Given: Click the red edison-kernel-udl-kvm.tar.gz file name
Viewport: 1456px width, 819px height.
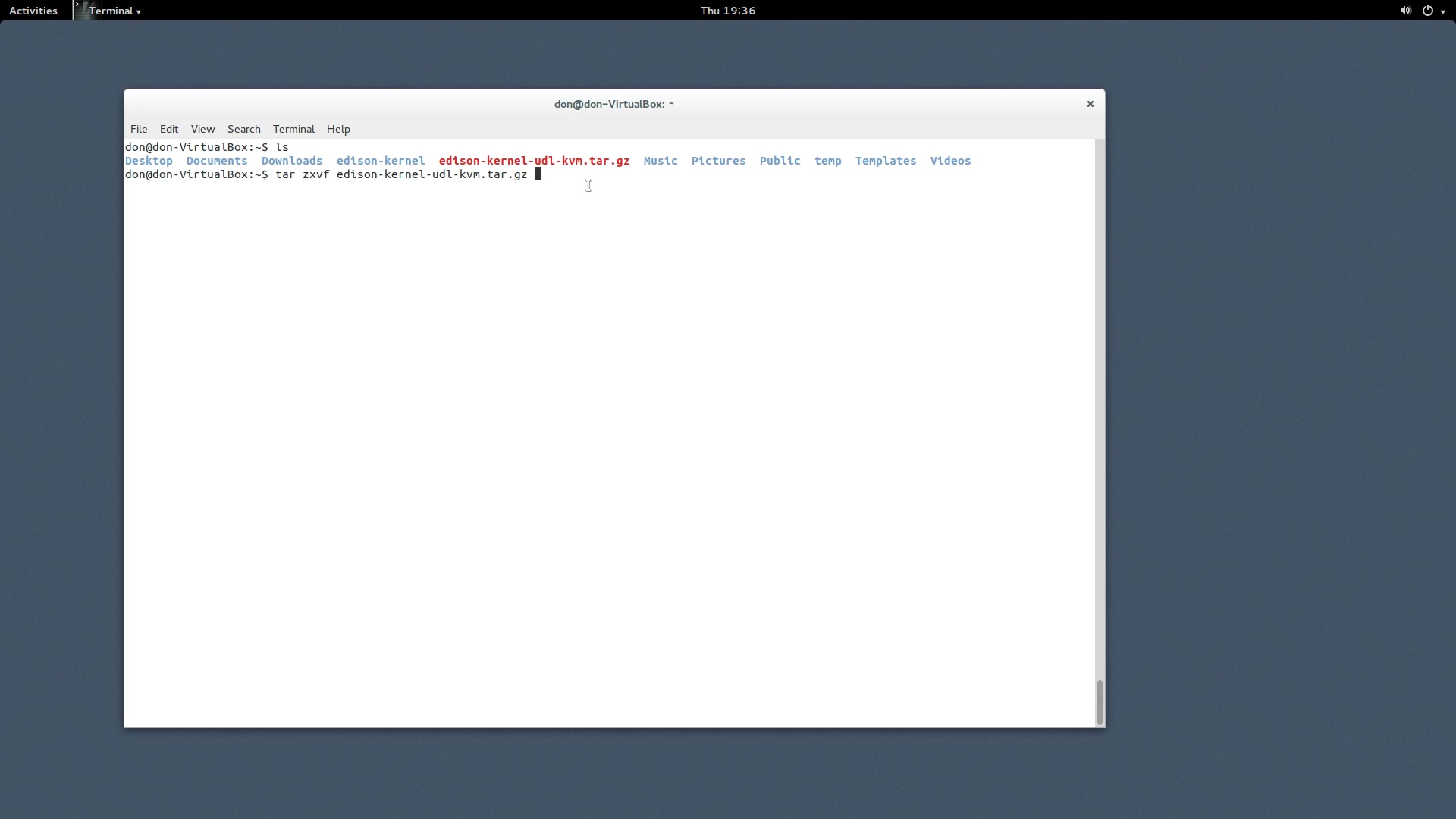Looking at the screenshot, I should [x=534, y=161].
